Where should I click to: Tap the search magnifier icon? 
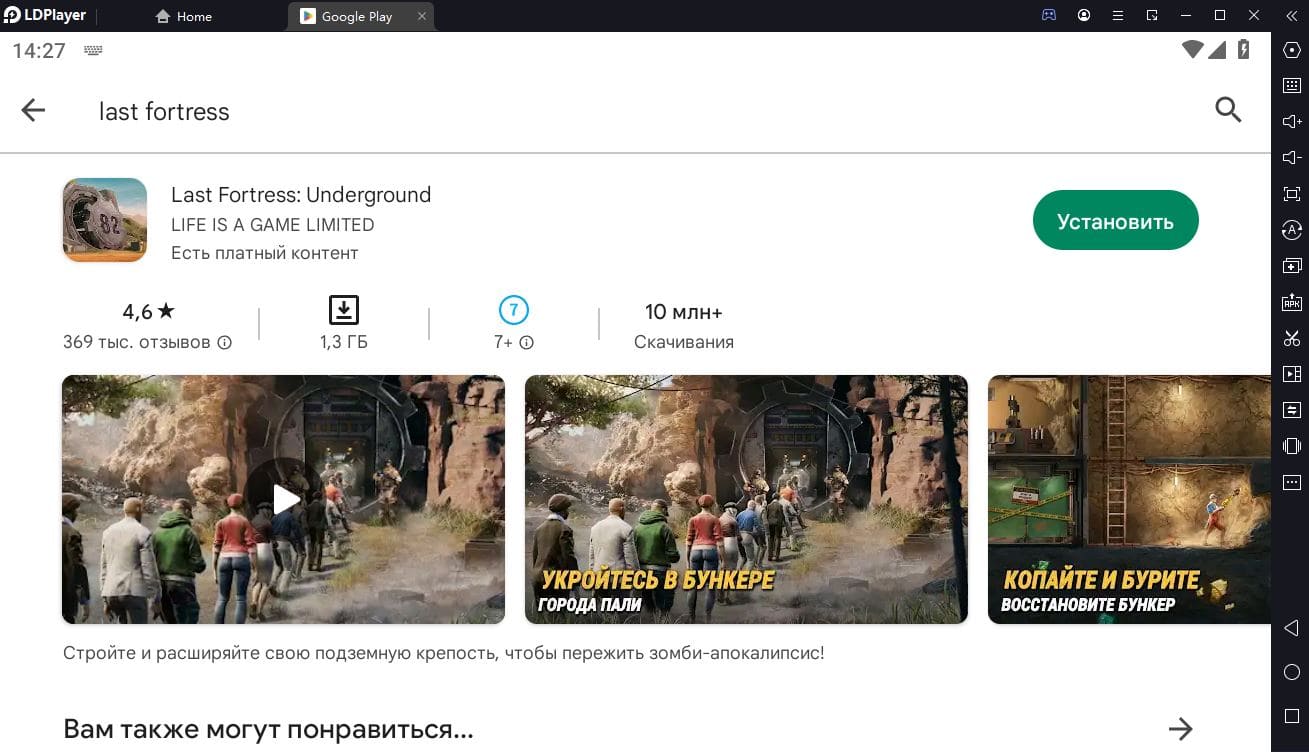1228,110
